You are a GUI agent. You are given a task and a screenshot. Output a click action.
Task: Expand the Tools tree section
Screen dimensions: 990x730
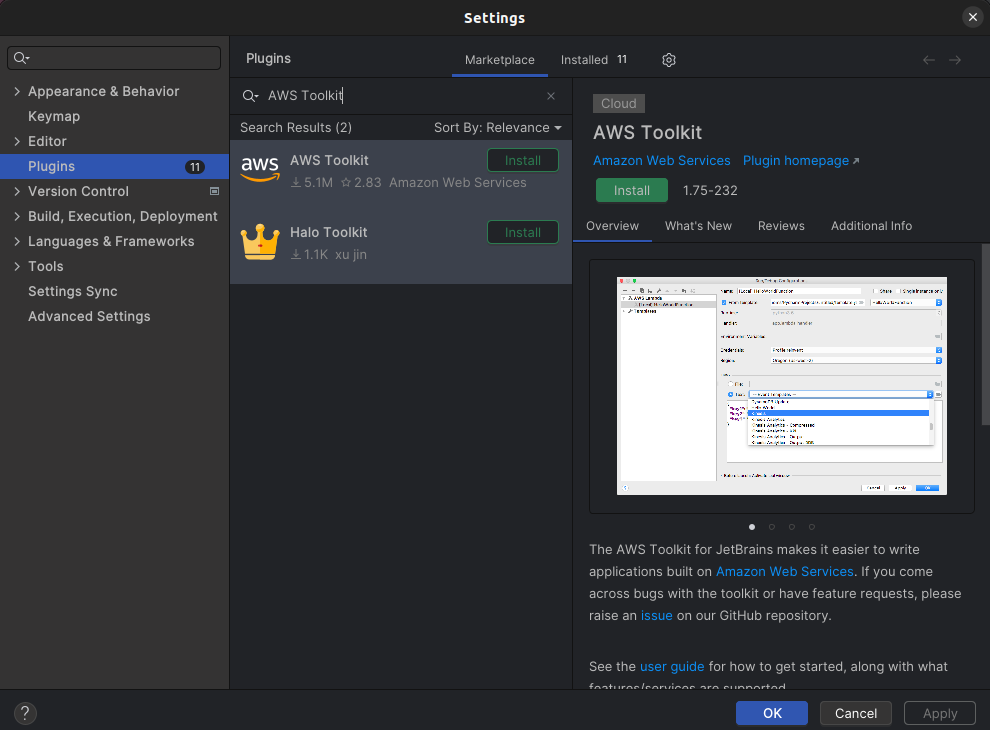17,266
